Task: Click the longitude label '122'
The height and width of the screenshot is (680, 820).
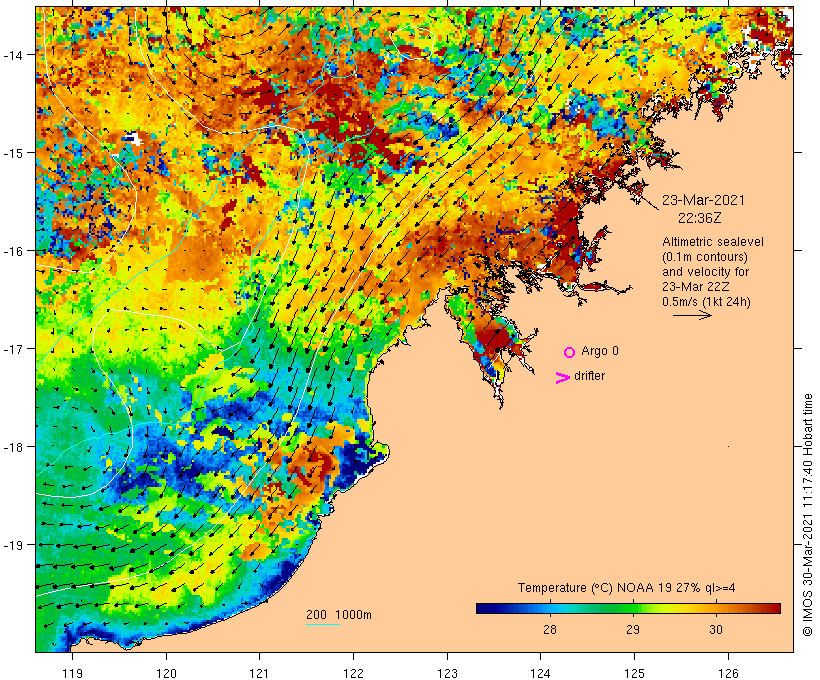Action: (x=354, y=673)
